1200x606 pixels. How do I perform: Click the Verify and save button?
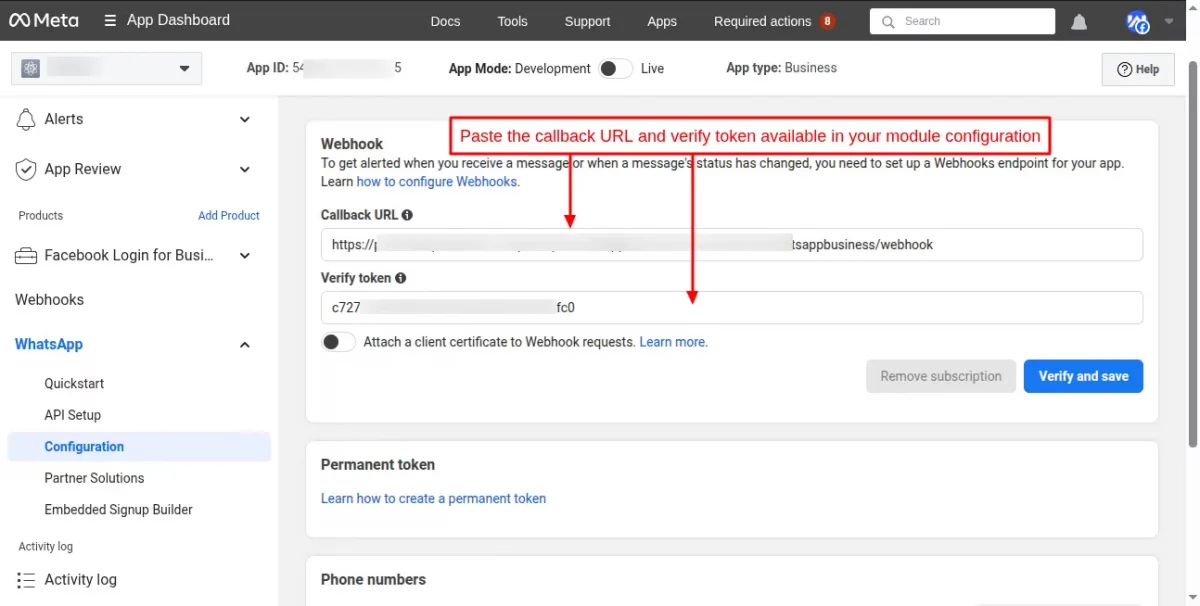click(1083, 376)
